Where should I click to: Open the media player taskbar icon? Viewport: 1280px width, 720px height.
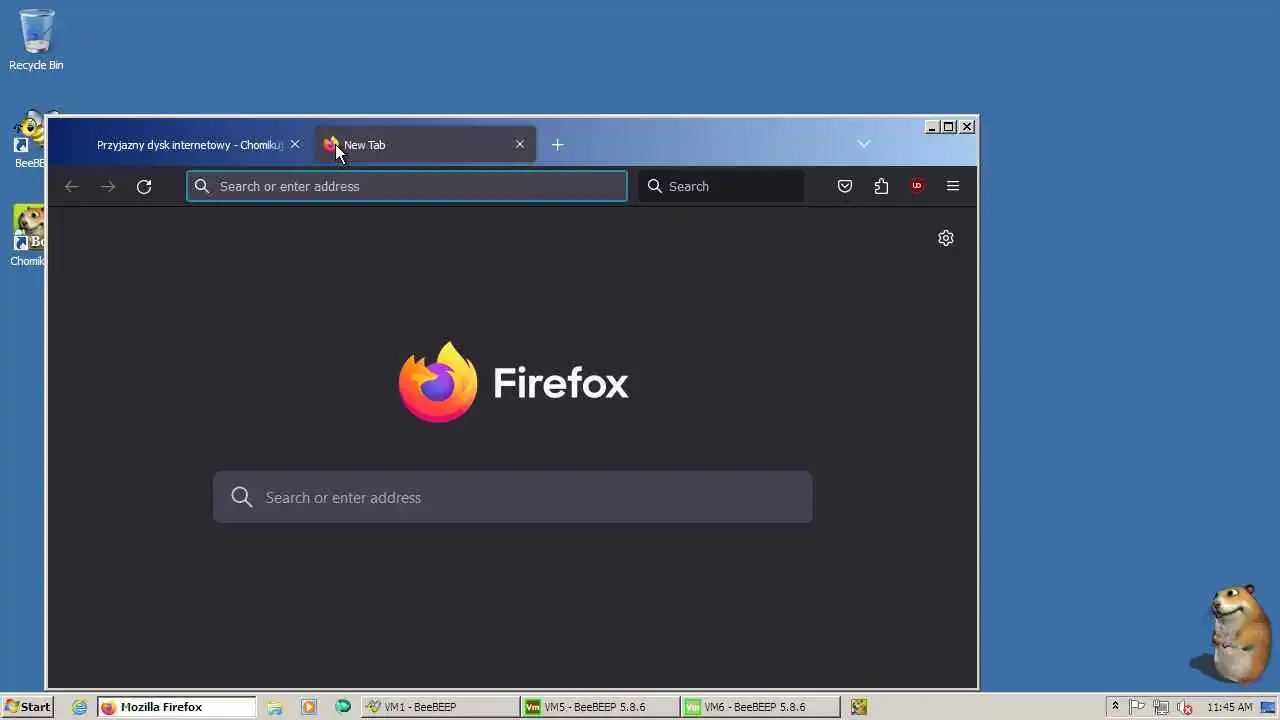309,707
